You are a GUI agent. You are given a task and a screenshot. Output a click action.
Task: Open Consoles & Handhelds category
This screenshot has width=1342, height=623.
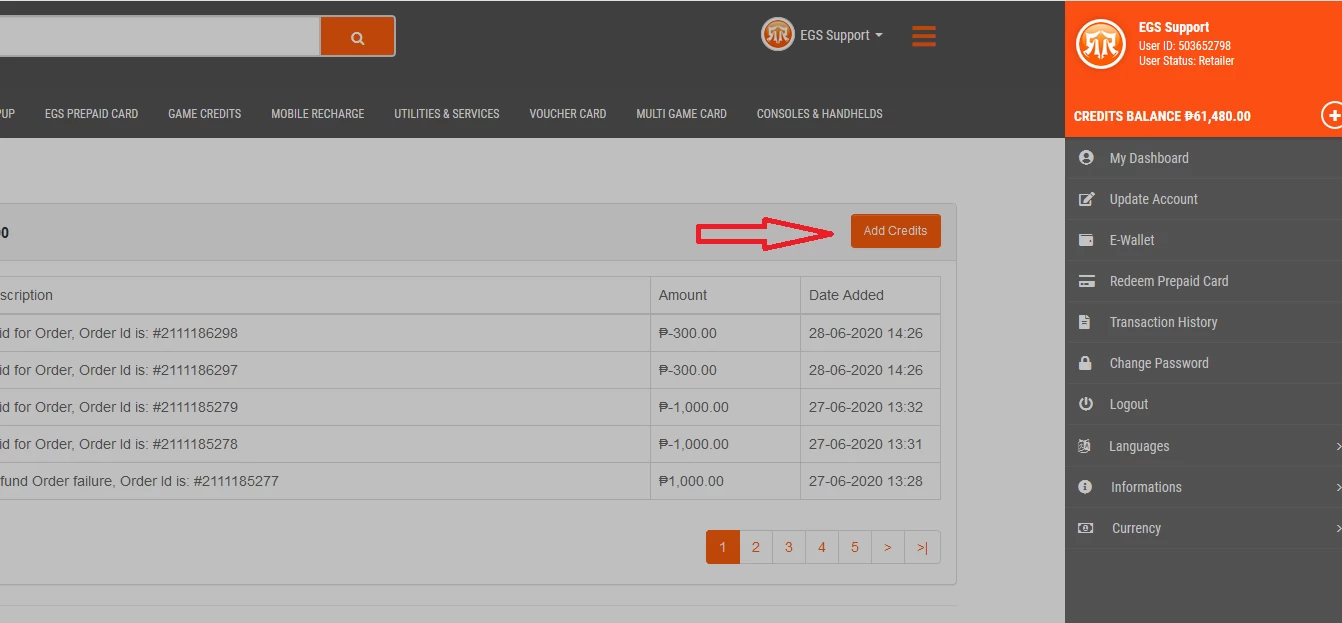pyautogui.click(x=819, y=114)
